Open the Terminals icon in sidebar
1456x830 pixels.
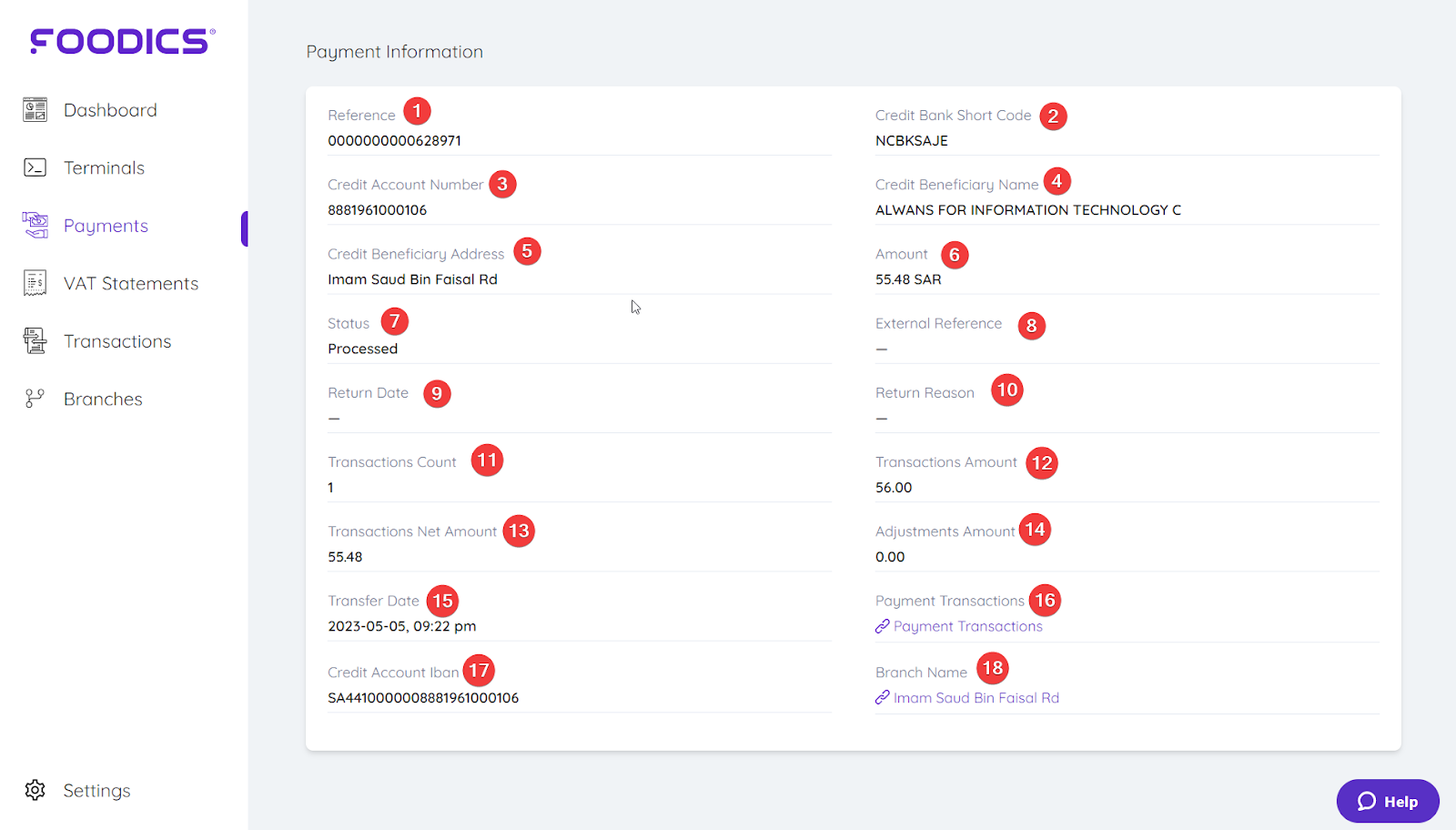point(35,167)
